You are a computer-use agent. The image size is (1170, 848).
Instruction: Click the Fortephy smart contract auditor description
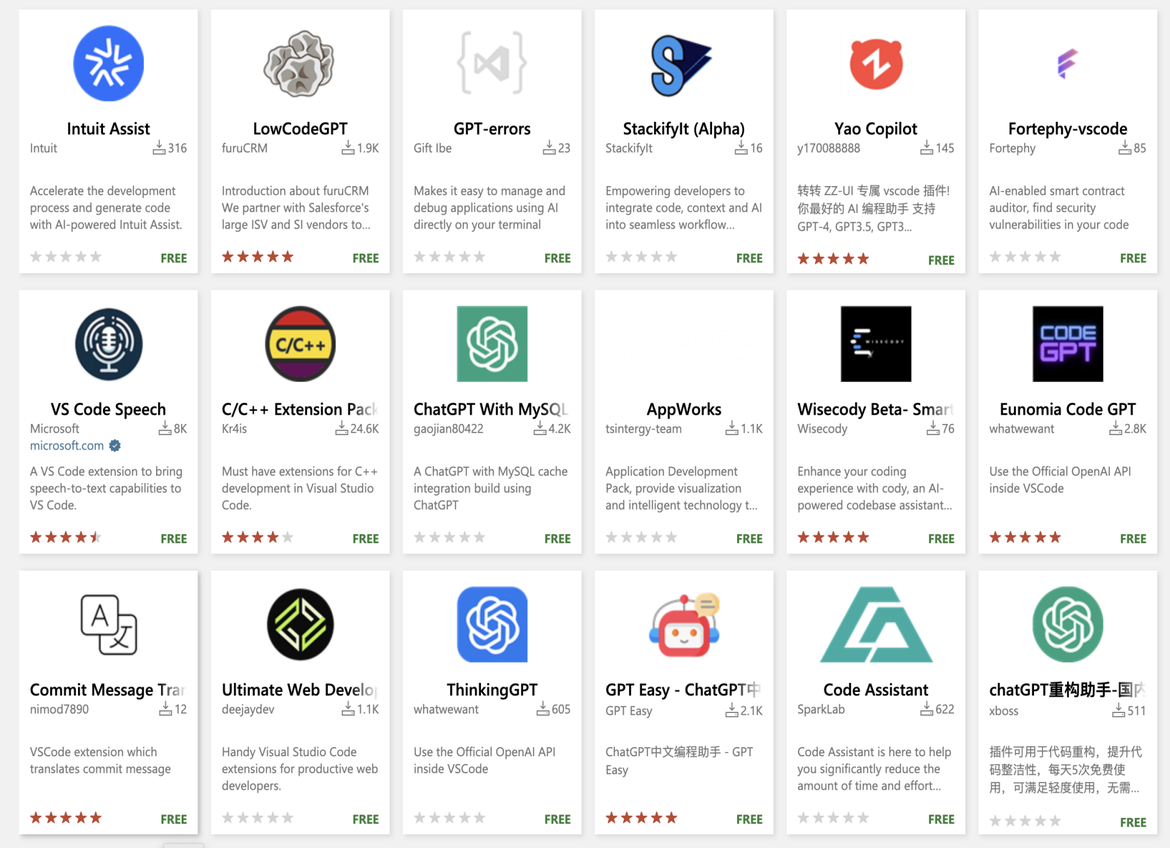1059,208
